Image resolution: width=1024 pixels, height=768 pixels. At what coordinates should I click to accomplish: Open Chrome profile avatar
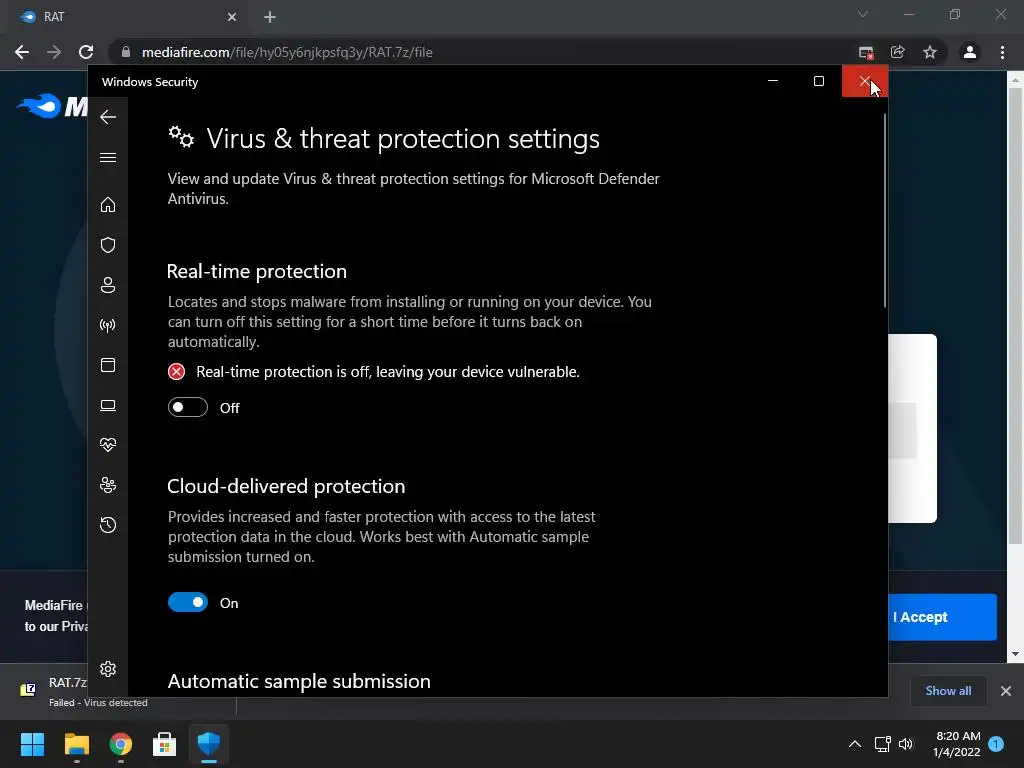pos(970,52)
